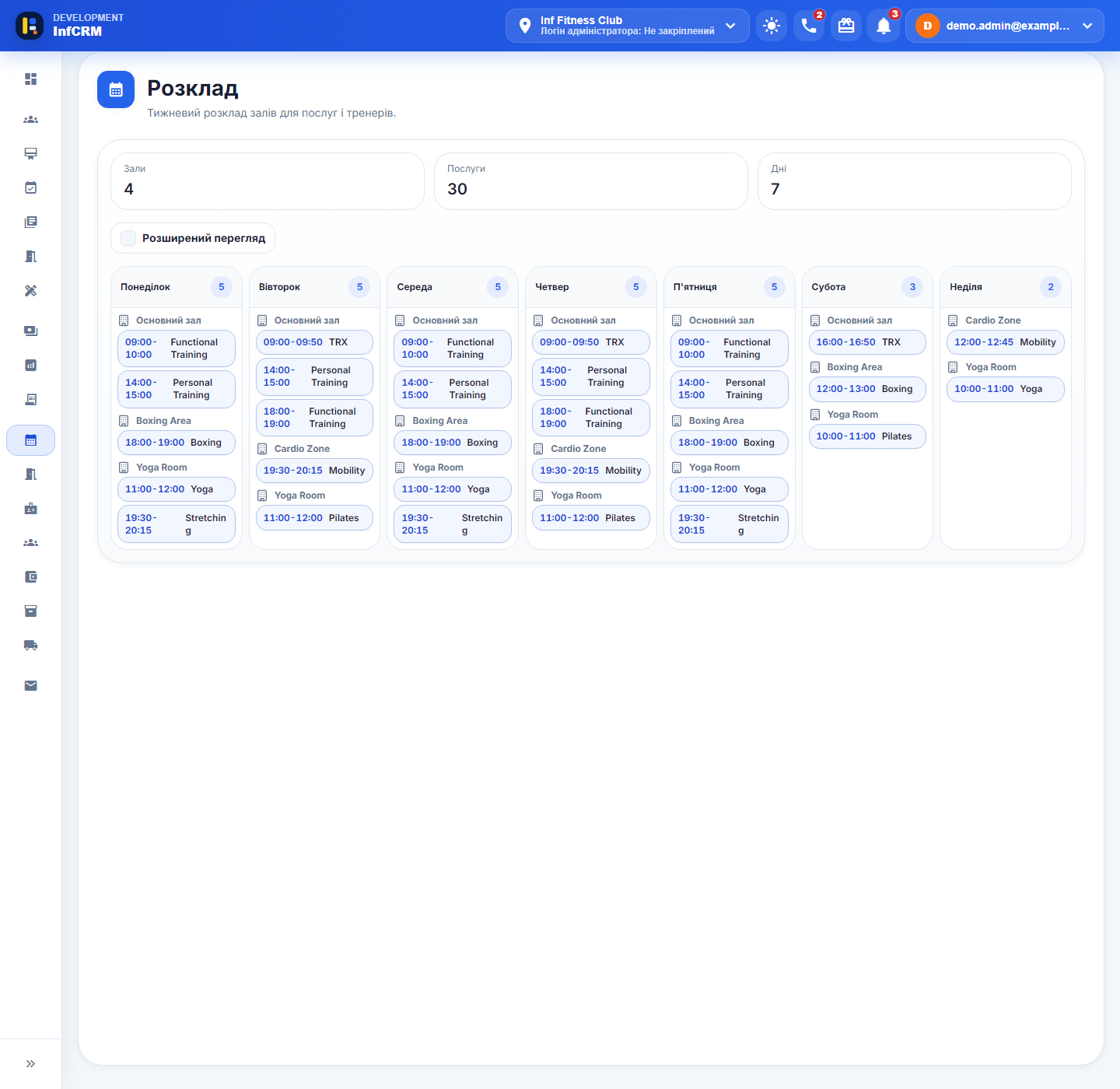Viewport: 1120px width, 1089px height.
Task: Open the mail envelope sidebar icon
Action: [x=30, y=685]
